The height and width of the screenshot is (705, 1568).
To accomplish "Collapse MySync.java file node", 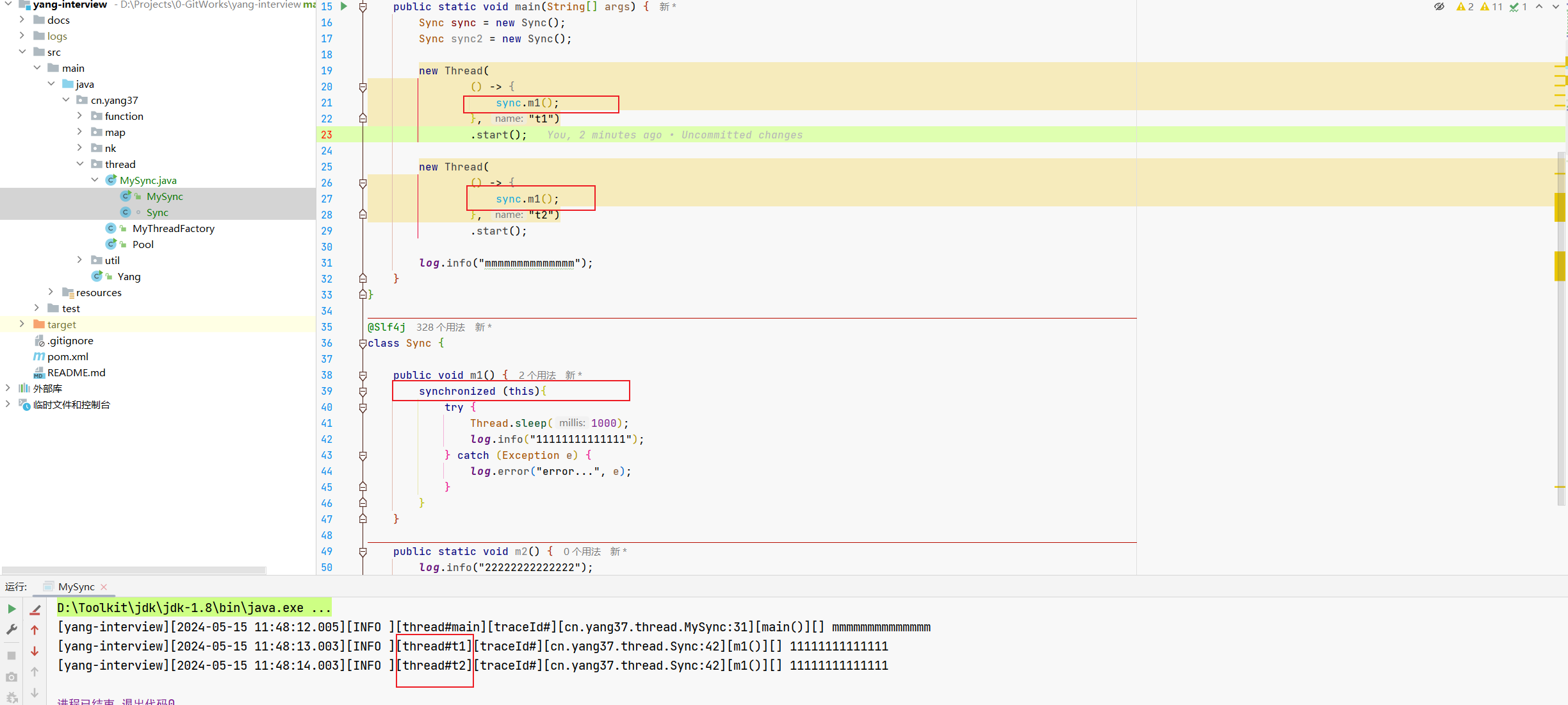I will (x=95, y=180).
